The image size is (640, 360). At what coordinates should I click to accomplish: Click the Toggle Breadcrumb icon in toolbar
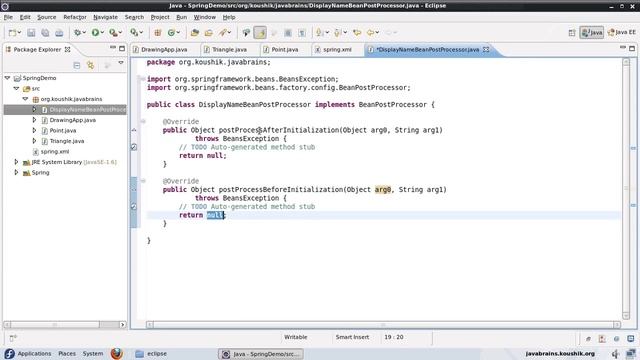(x=246, y=33)
